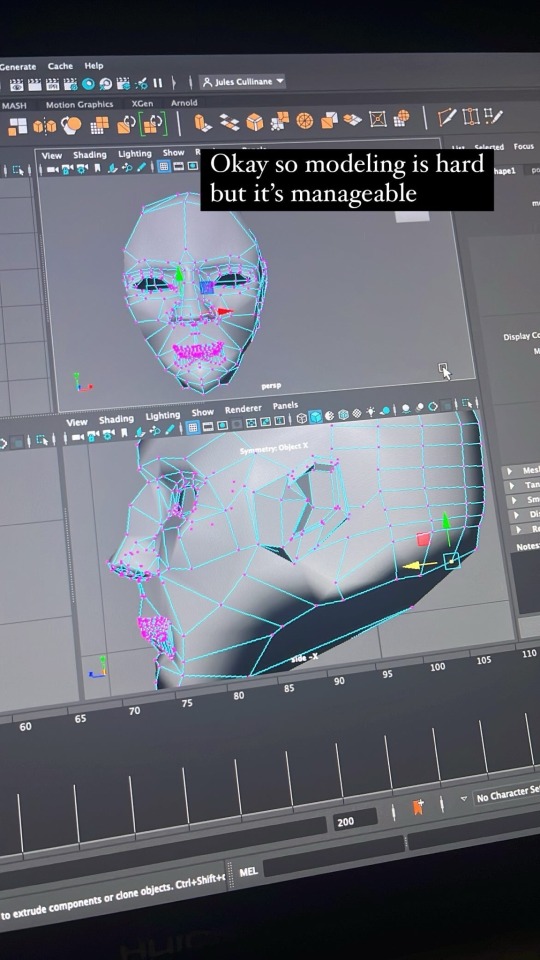Viewport: 540px width, 960px height.
Task: Toggle the grid in the side panel toolbar
Action: (193, 427)
